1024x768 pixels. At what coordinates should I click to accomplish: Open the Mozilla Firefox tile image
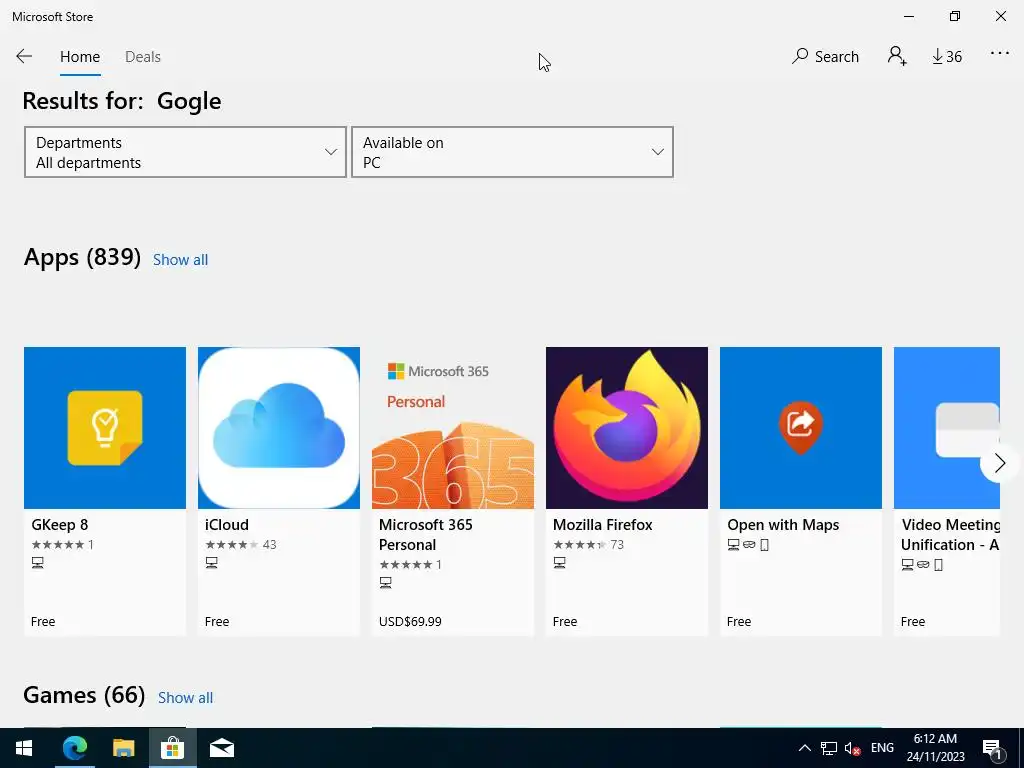pos(627,428)
